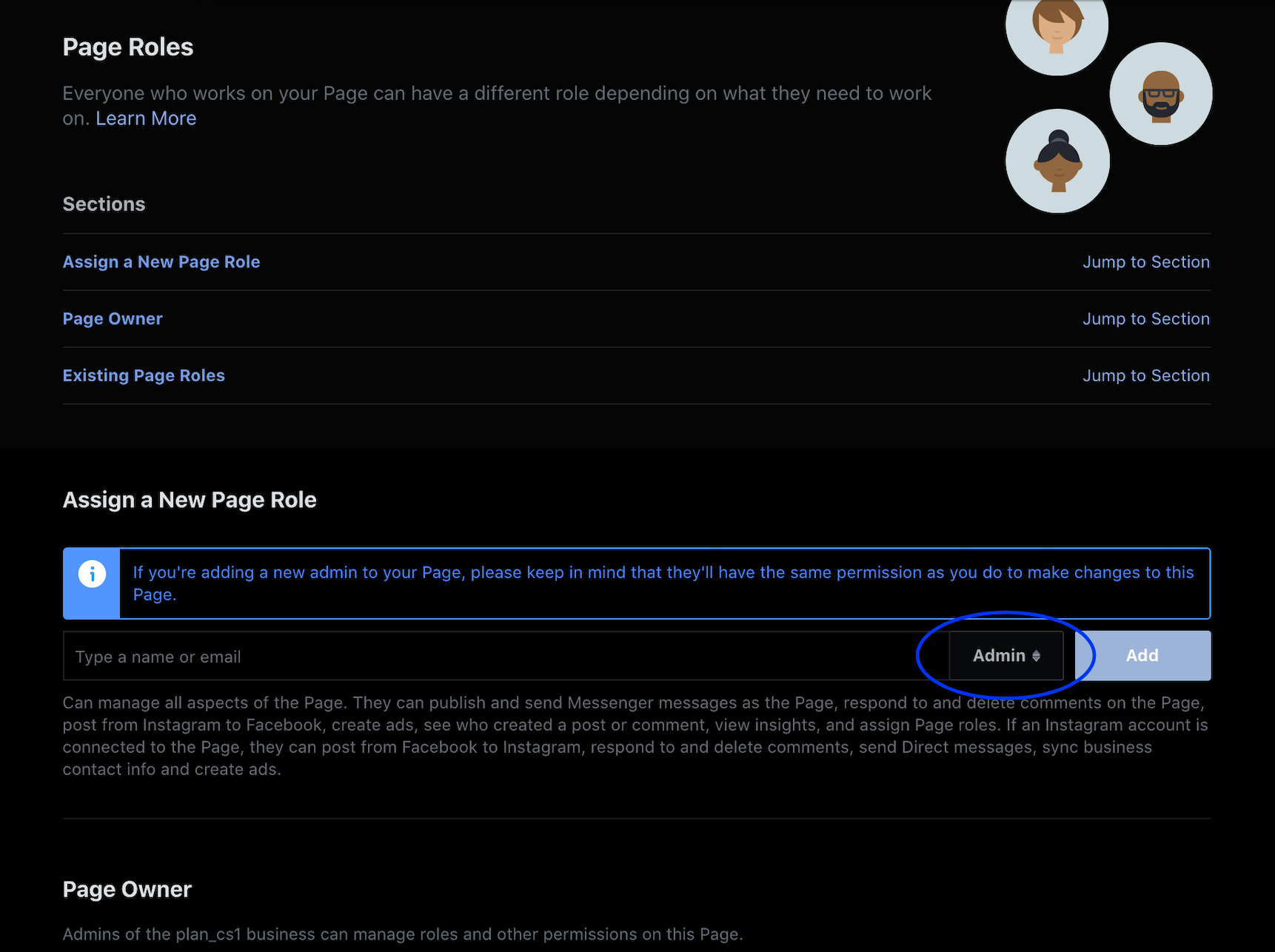The width and height of the screenshot is (1275, 952).
Task: Open the Learn More link
Action: point(146,118)
